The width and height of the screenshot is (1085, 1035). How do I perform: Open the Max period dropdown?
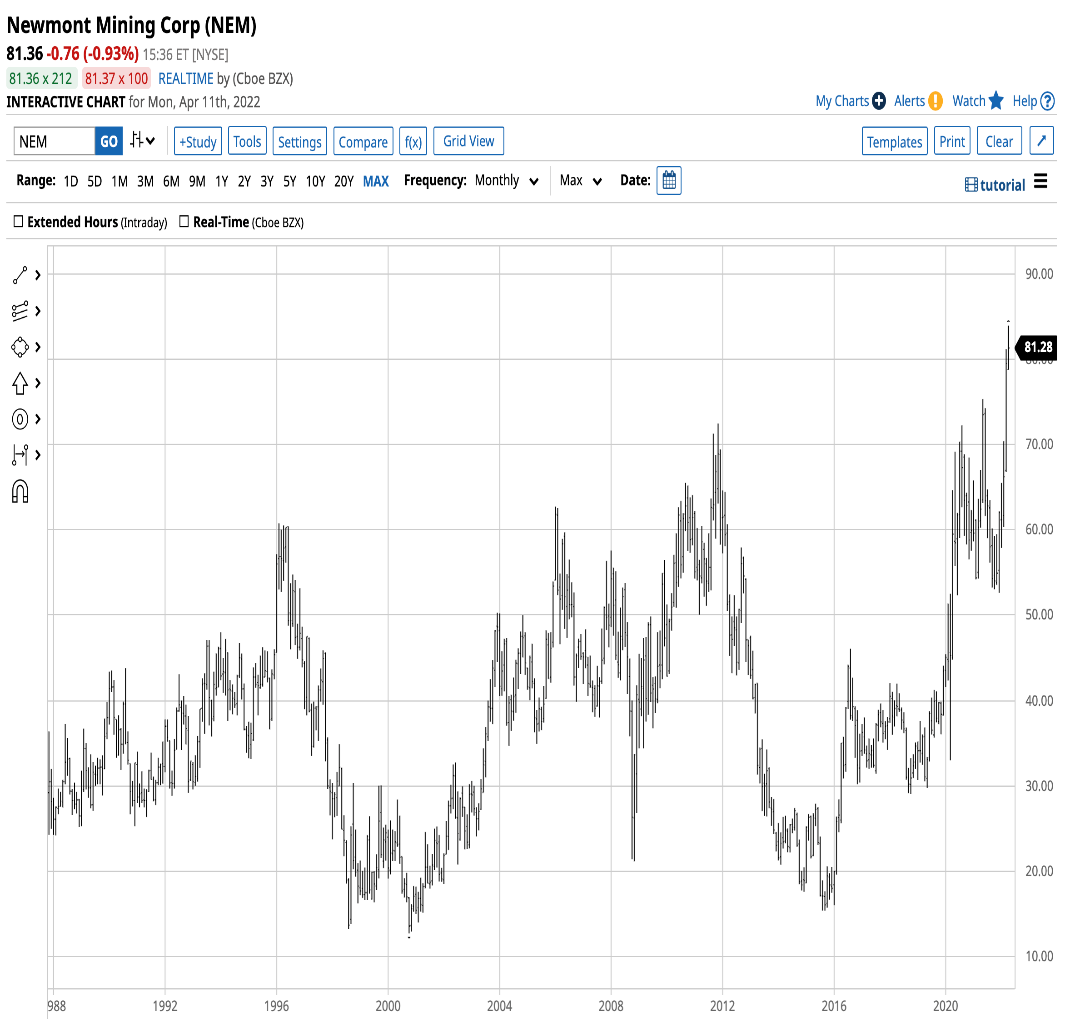tap(581, 181)
